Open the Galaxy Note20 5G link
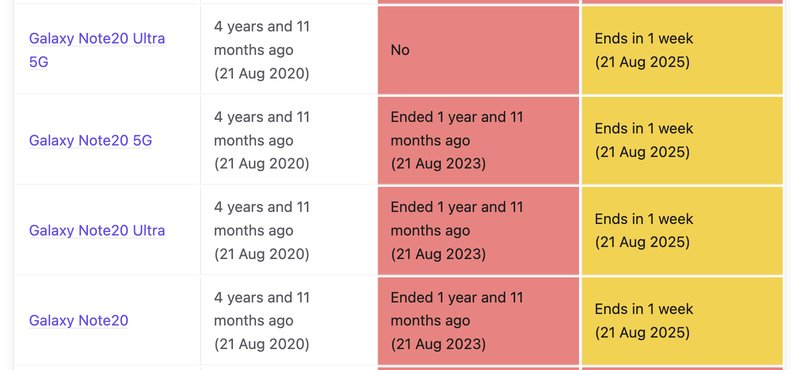This screenshot has width=800, height=370. [90, 140]
